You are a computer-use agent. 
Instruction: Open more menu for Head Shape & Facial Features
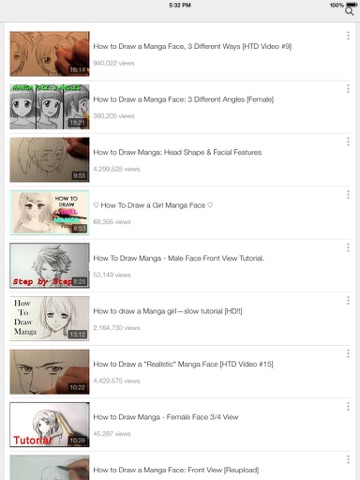(348, 142)
